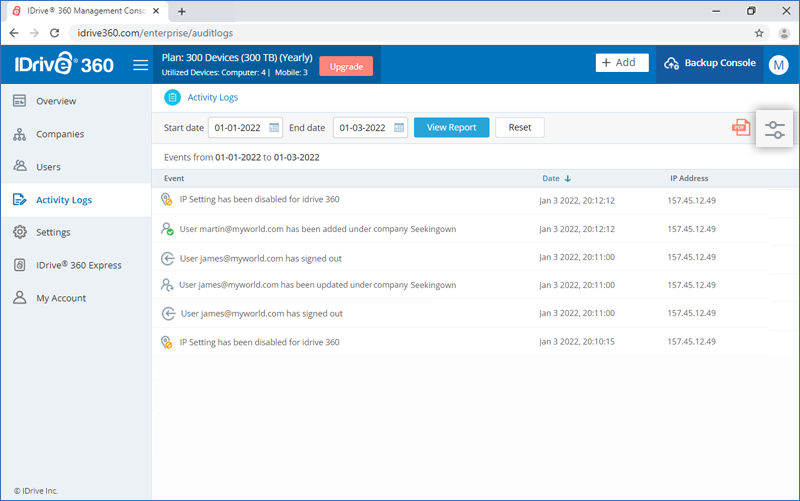Click the Activity Logs header icon
The image size is (800, 501).
(x=172, y=97)
